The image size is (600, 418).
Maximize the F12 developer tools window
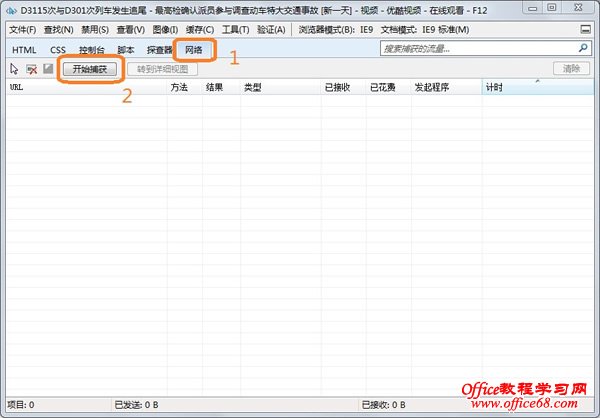click(552, 8)
